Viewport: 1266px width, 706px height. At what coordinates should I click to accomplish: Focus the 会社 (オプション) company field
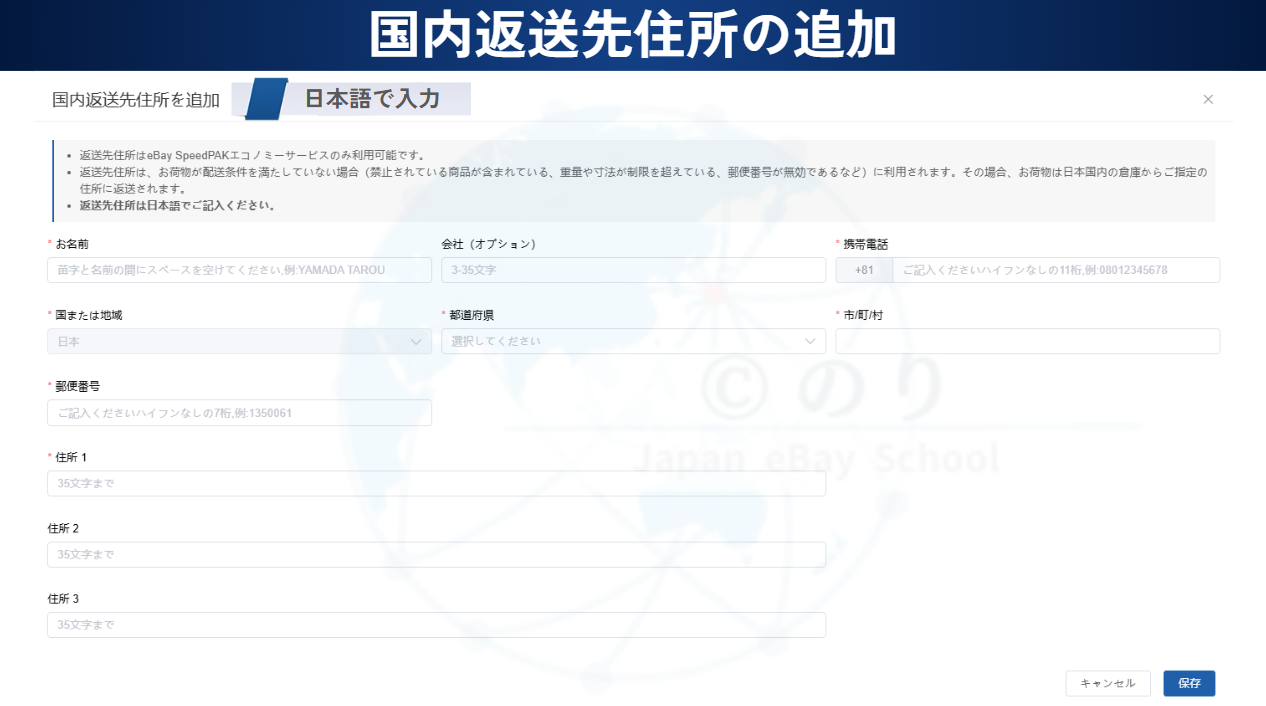(633, 270)
